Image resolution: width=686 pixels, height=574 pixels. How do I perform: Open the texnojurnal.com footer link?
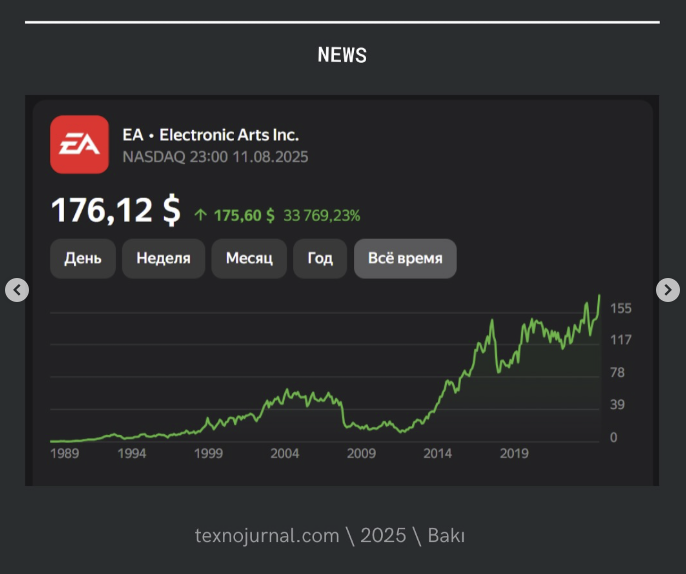[x=267, y=536]
